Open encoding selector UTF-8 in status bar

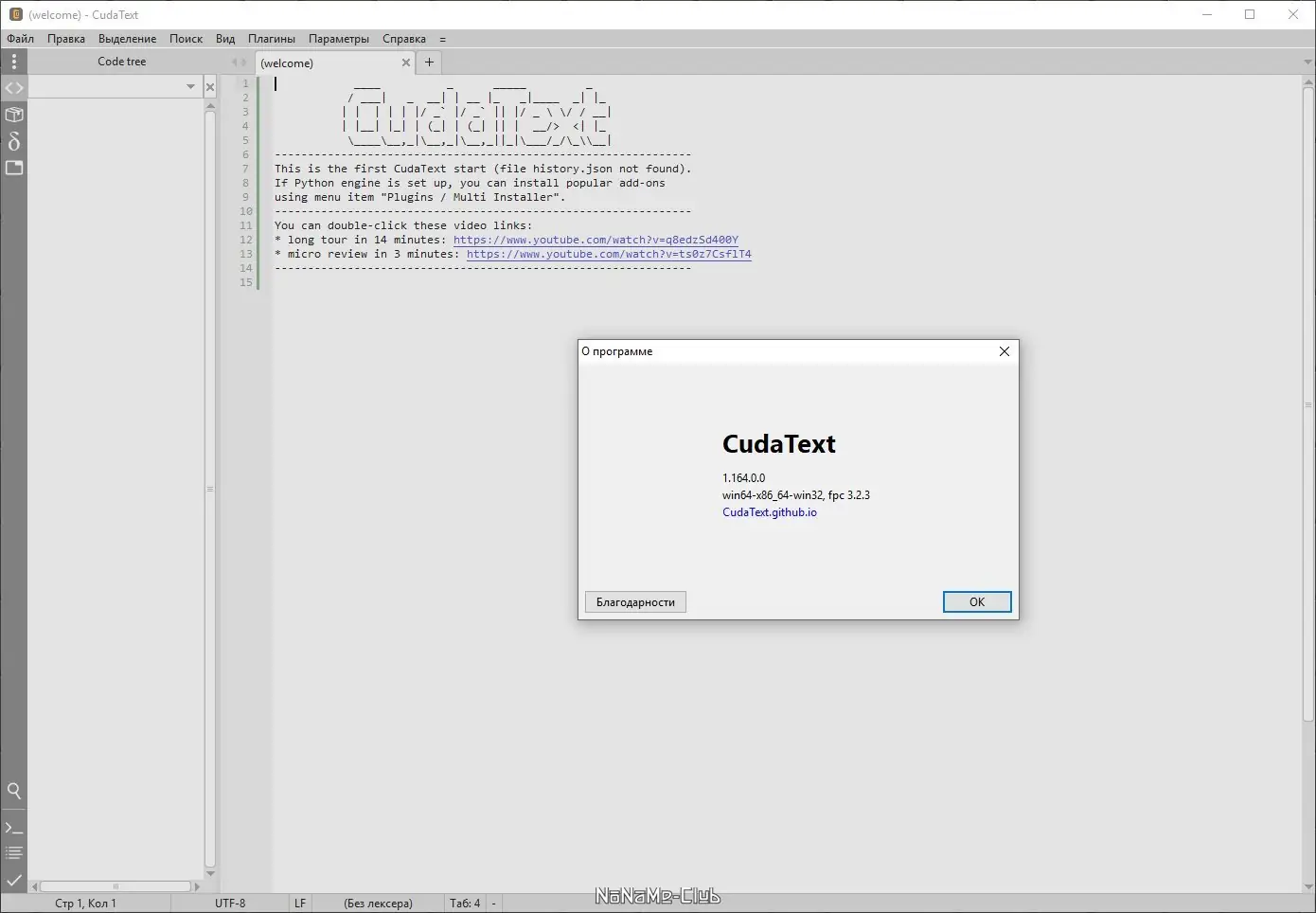230,903
